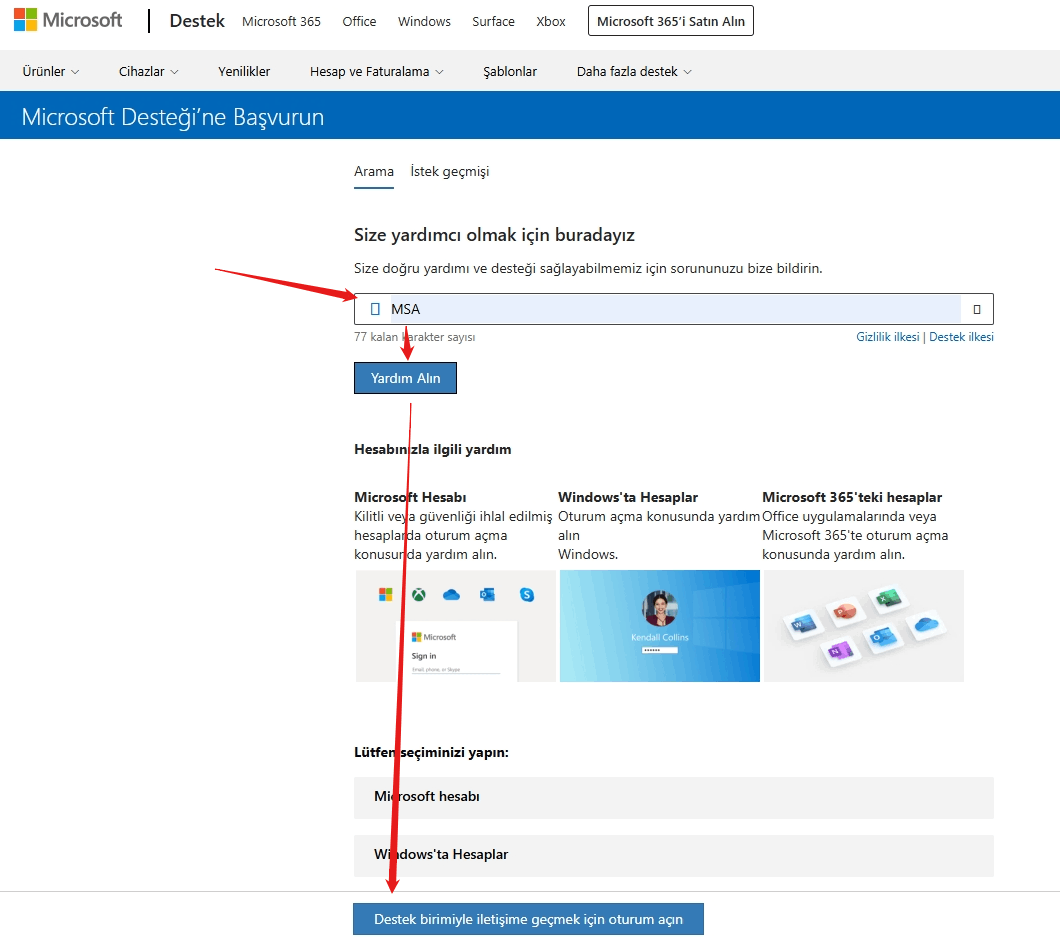Click the Lütfen seçiminizi yapın heading
Viewport: 1060px width, 938px height.
click(x=431, y=752)
